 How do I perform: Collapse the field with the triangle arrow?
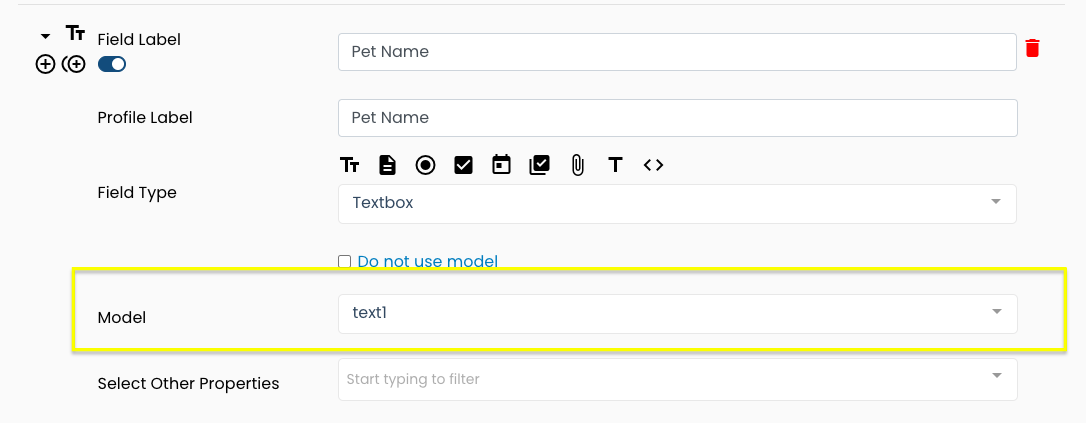click(46, 36)
